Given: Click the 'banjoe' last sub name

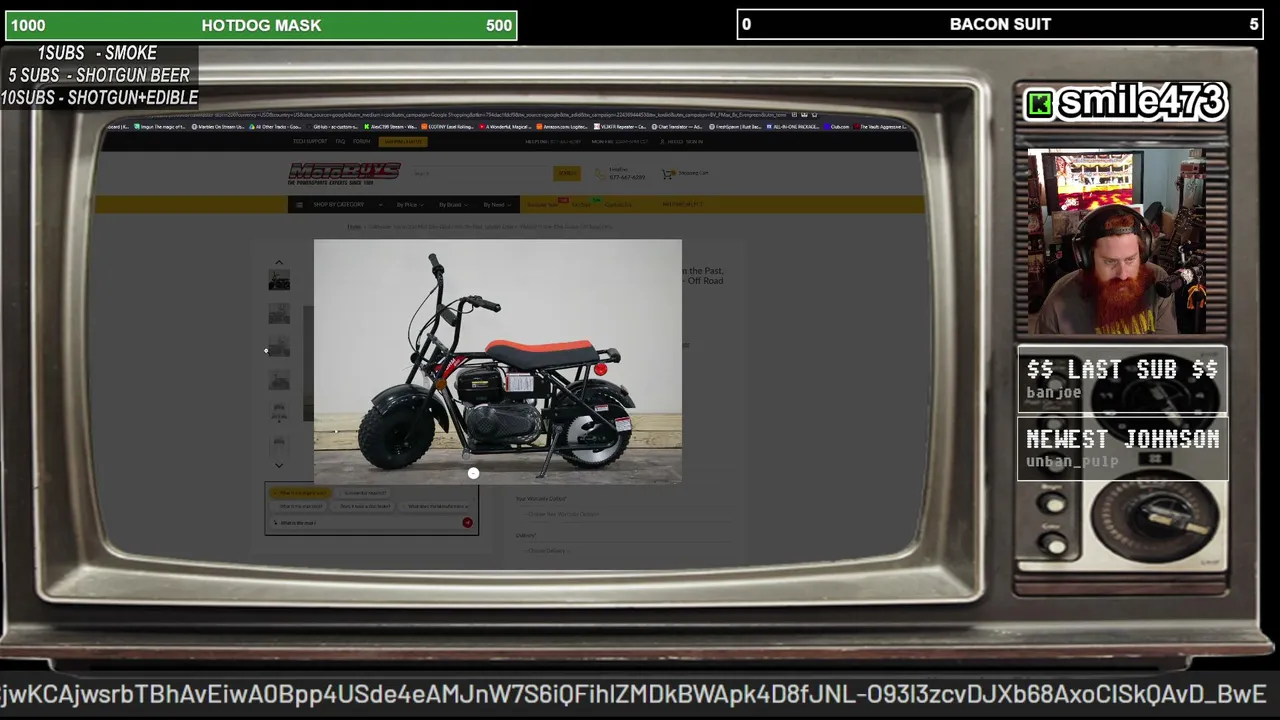Looking at the screenshot, I should coord(1054,393).
